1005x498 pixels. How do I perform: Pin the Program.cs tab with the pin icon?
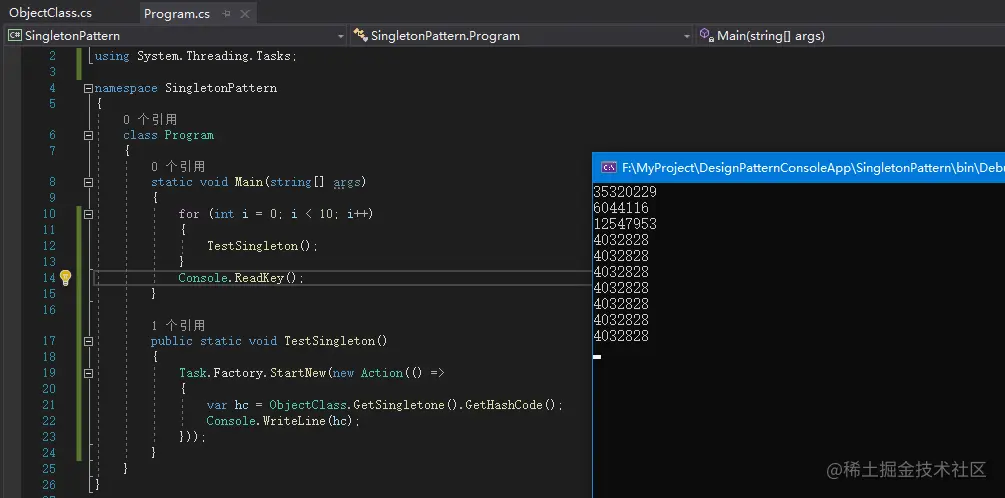(x=226, y=13)
